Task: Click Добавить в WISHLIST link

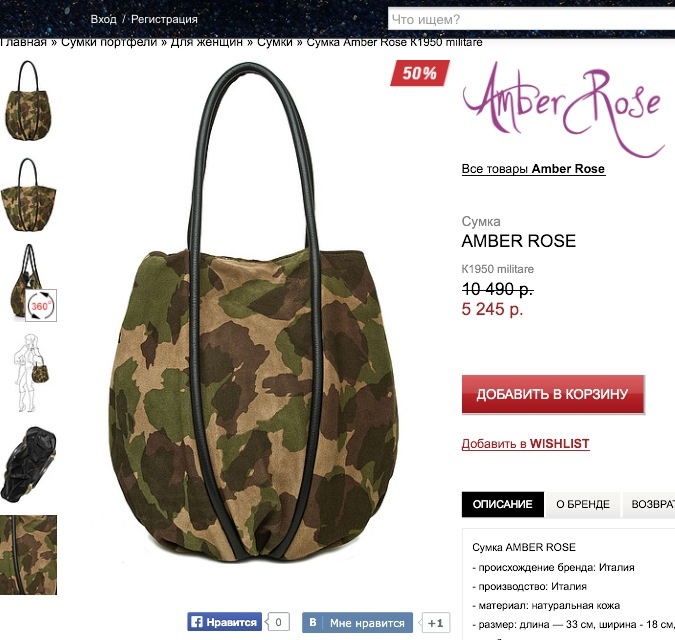Action: (525, 444)
